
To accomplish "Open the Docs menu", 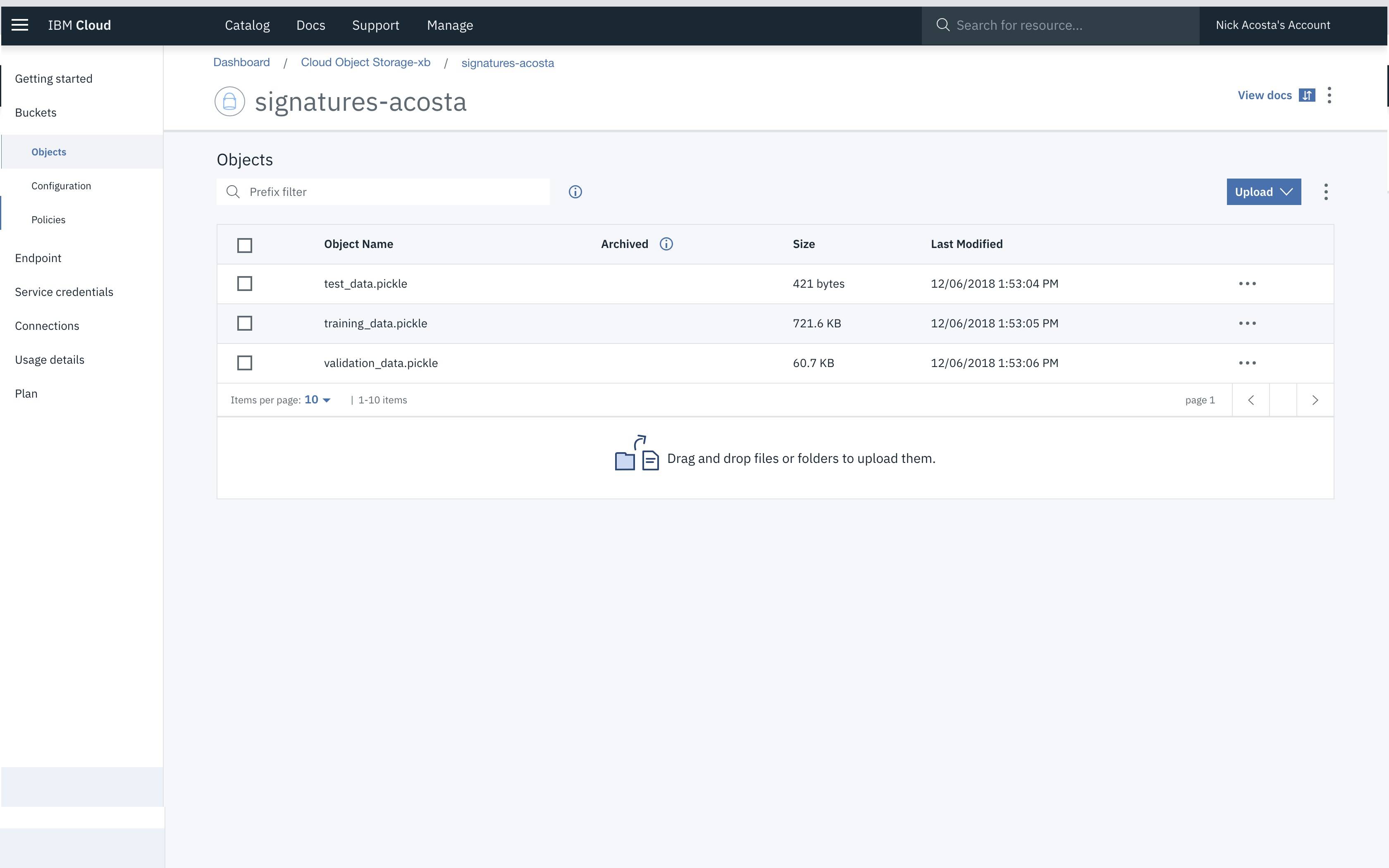I will tap(310, 25).
